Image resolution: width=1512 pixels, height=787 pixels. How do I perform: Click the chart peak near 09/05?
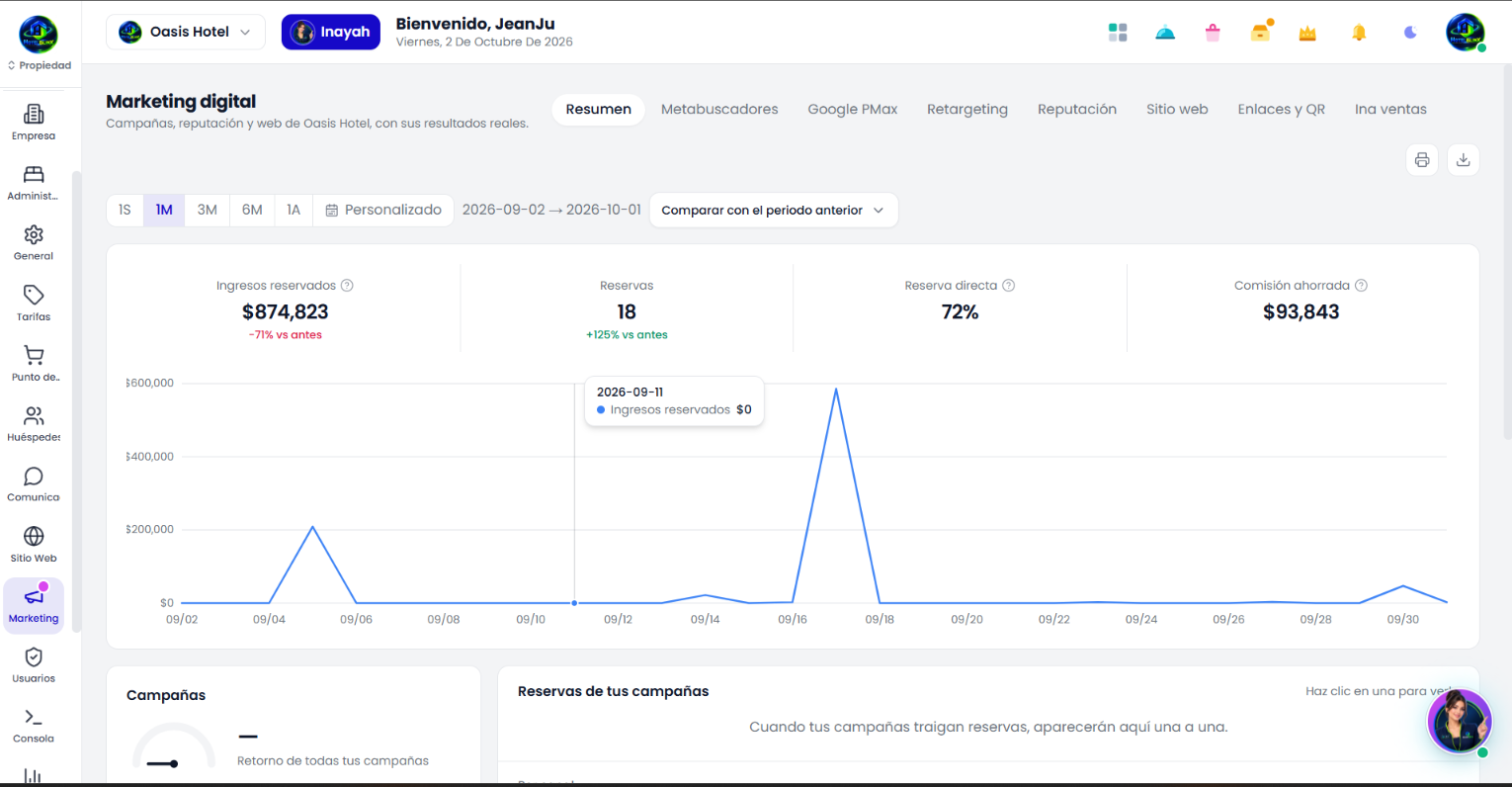coord(312,527)
